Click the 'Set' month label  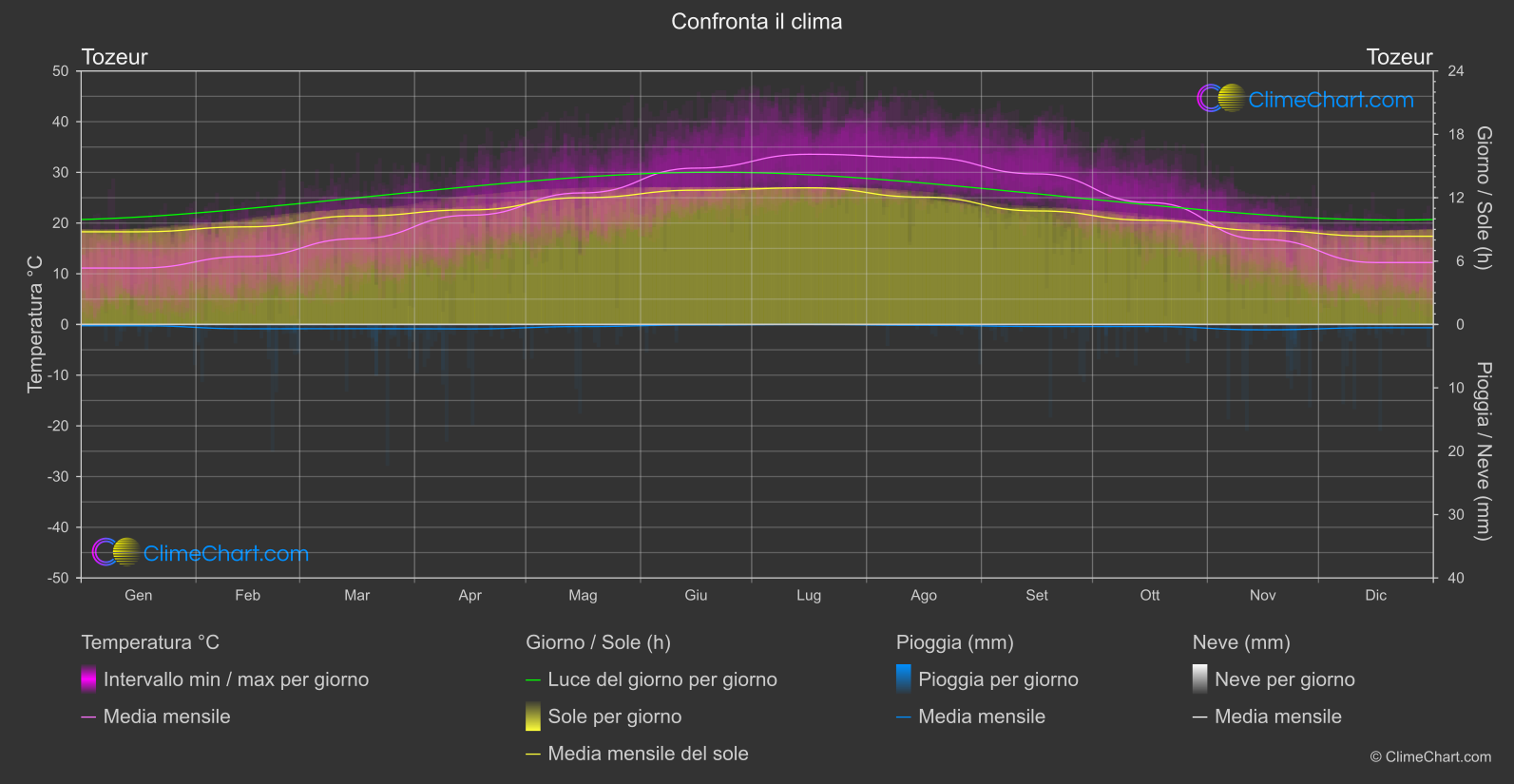tap(1037, 595)
